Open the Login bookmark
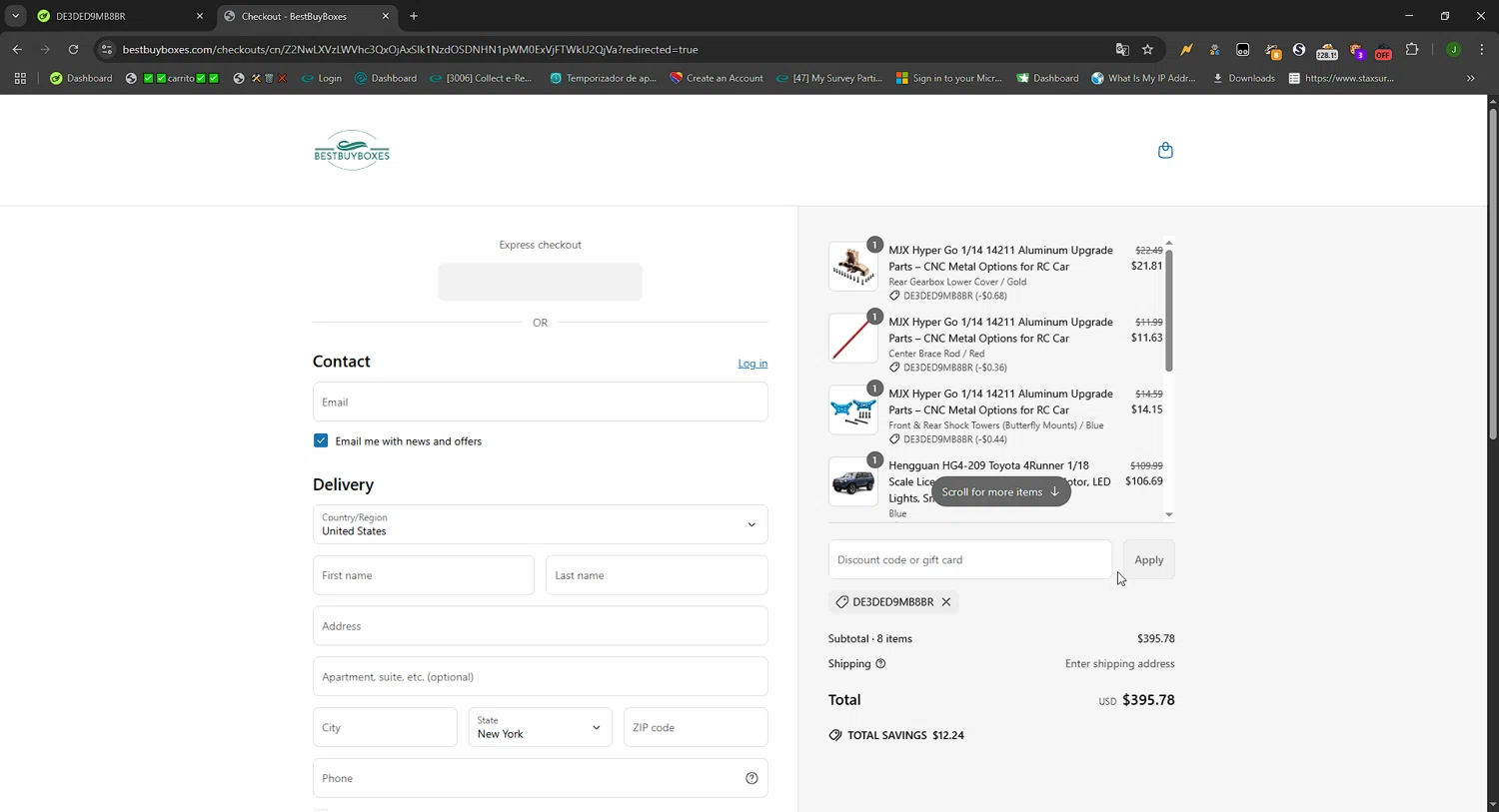 point(321,78)
